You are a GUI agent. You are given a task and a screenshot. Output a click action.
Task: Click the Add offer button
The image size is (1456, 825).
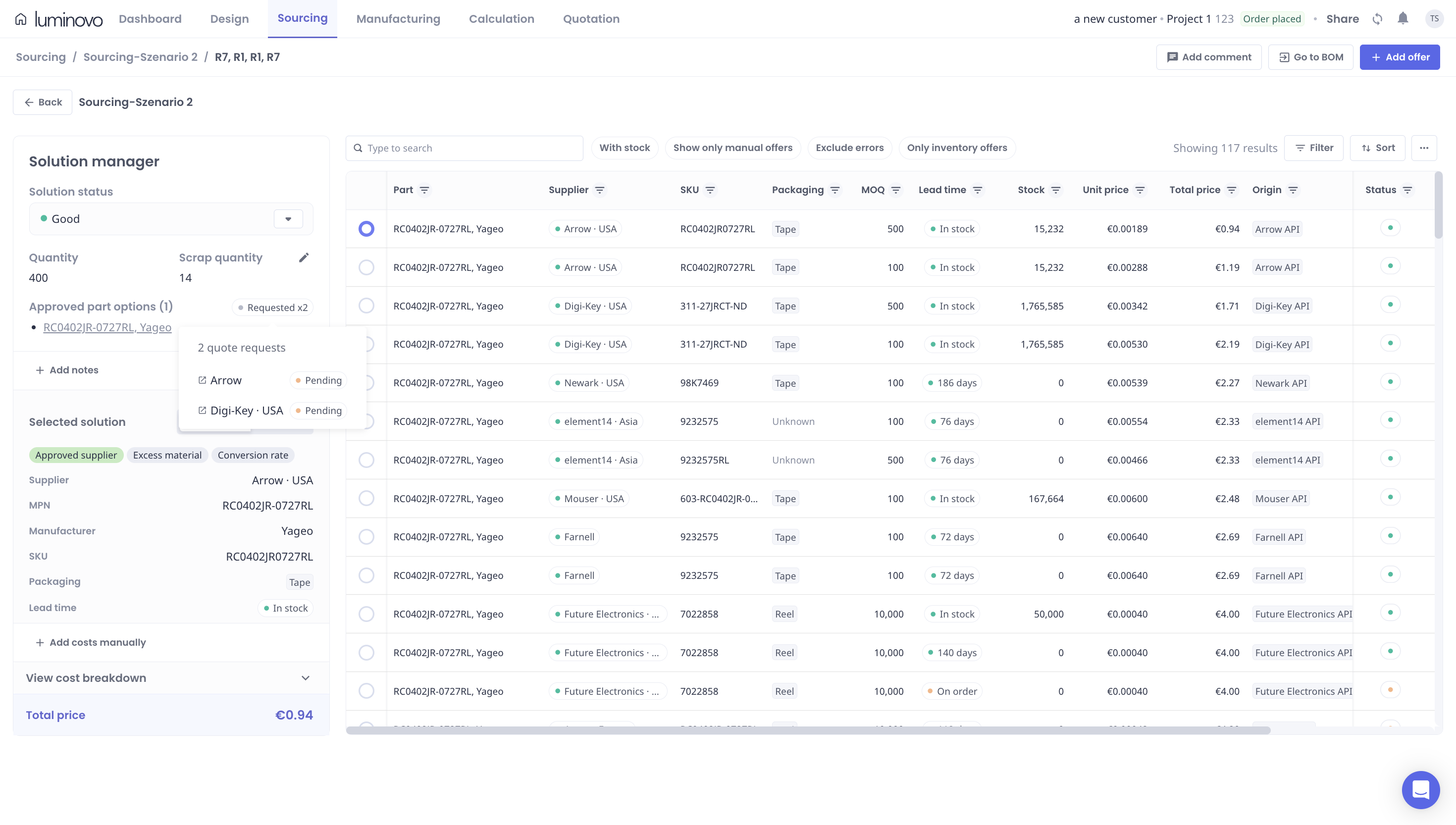pos(1400,56)
